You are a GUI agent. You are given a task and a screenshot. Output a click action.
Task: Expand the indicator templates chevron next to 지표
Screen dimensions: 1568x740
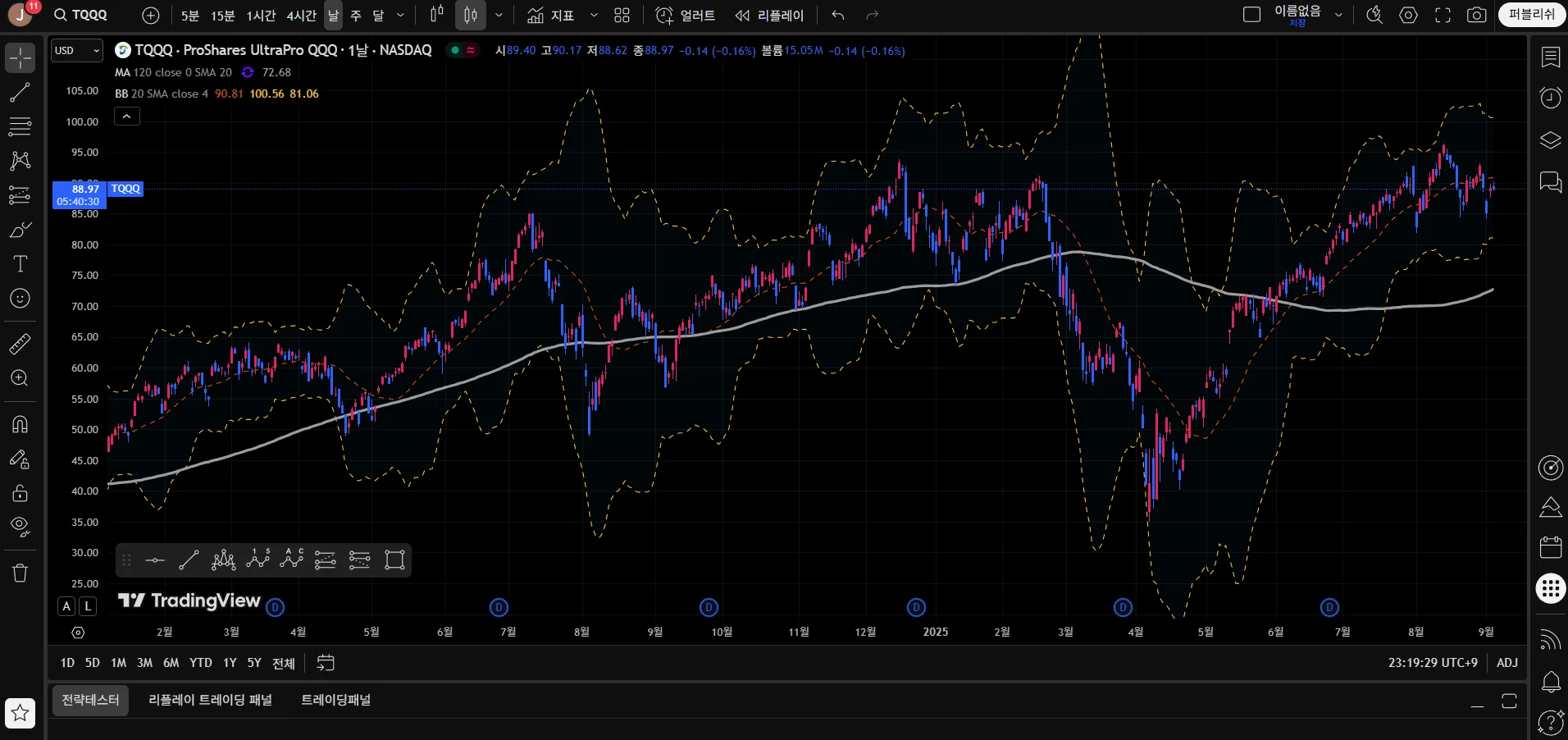coord(594,16)
